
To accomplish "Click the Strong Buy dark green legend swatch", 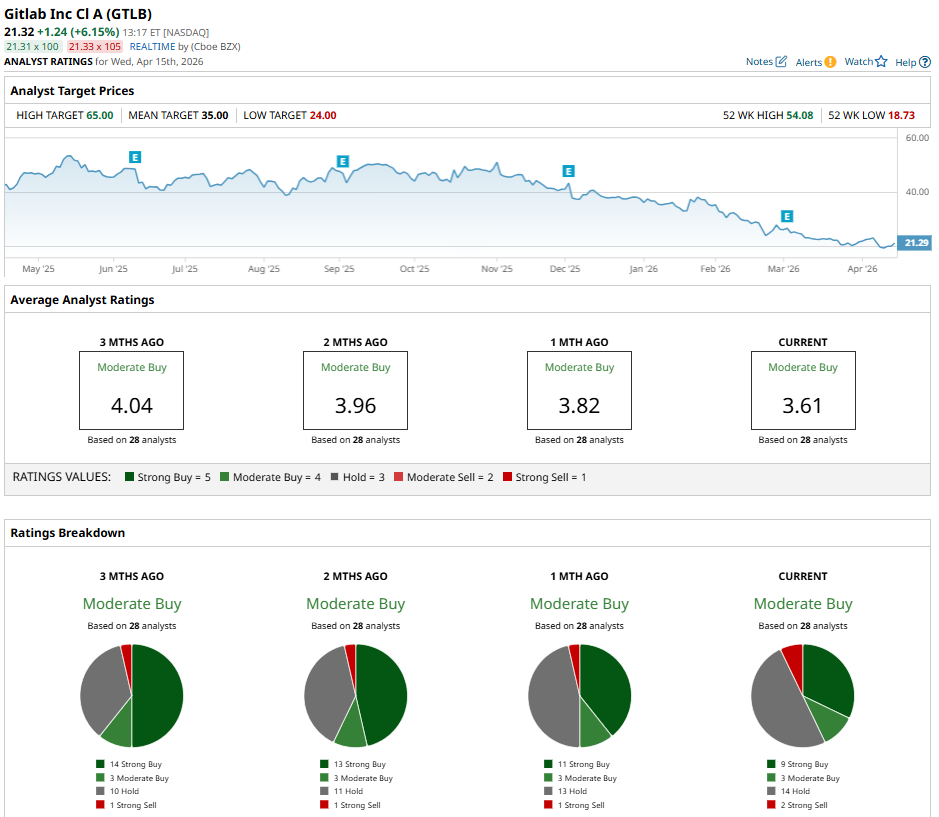I will [x=131, y=477].
